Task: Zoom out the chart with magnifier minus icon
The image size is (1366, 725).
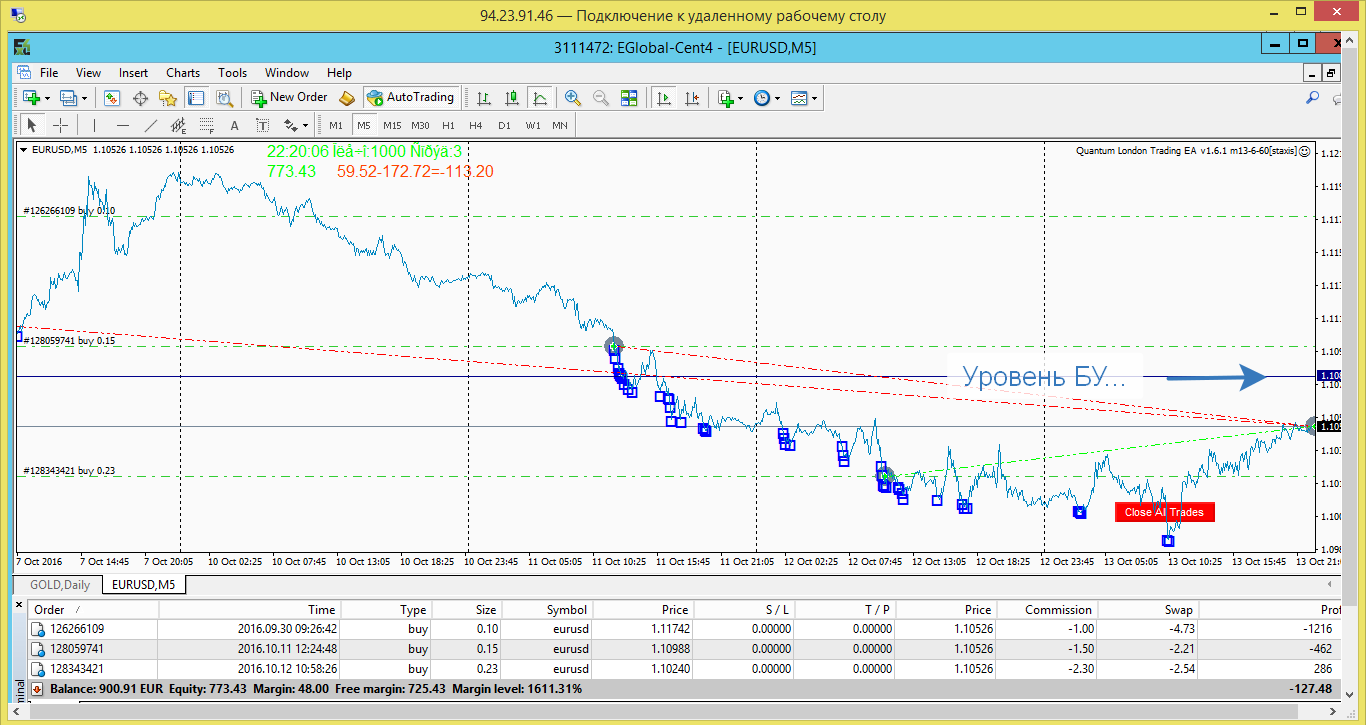Action: [x=601, y=97]
